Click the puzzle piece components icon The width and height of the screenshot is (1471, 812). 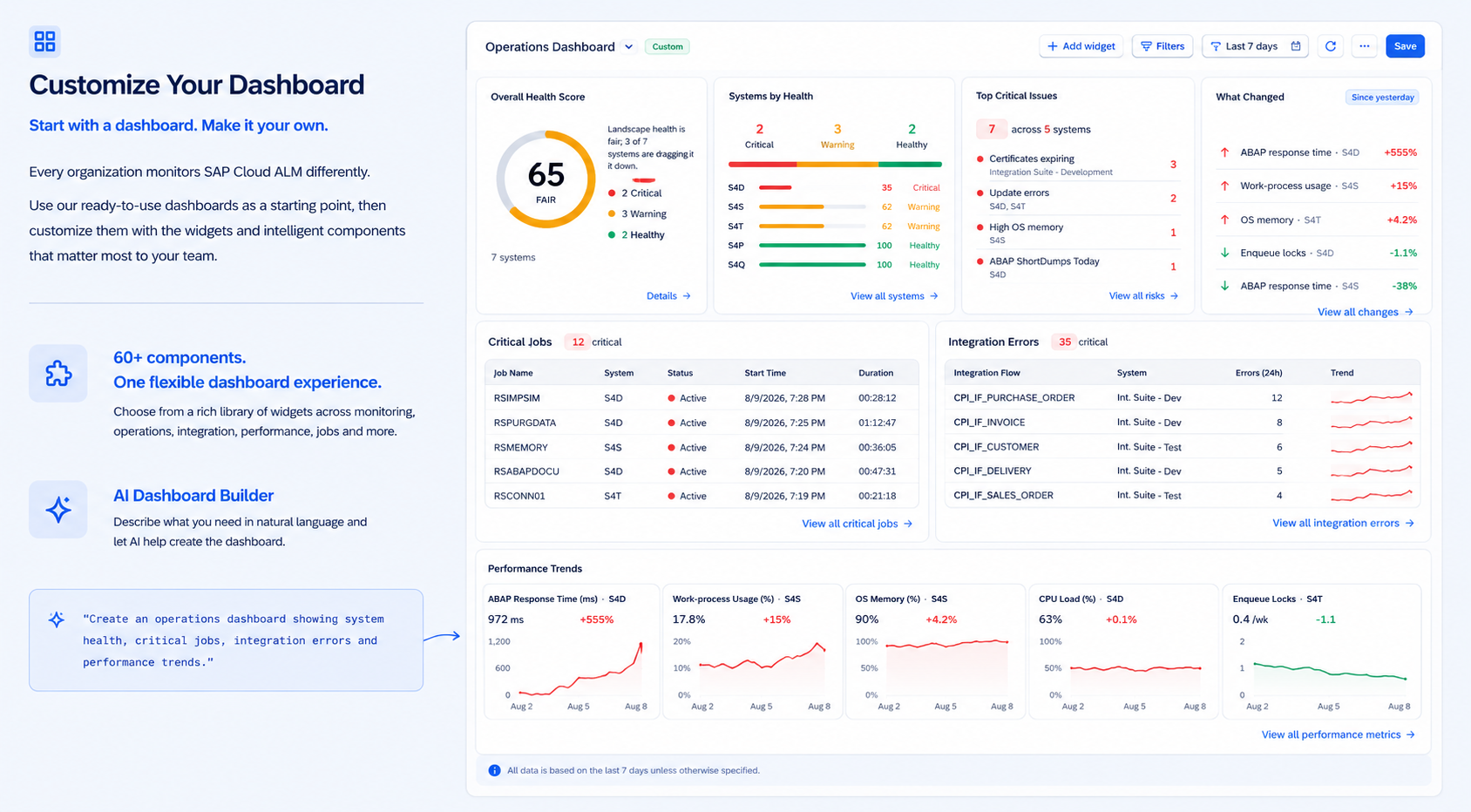pyautogui.click(x=58, y=373)
